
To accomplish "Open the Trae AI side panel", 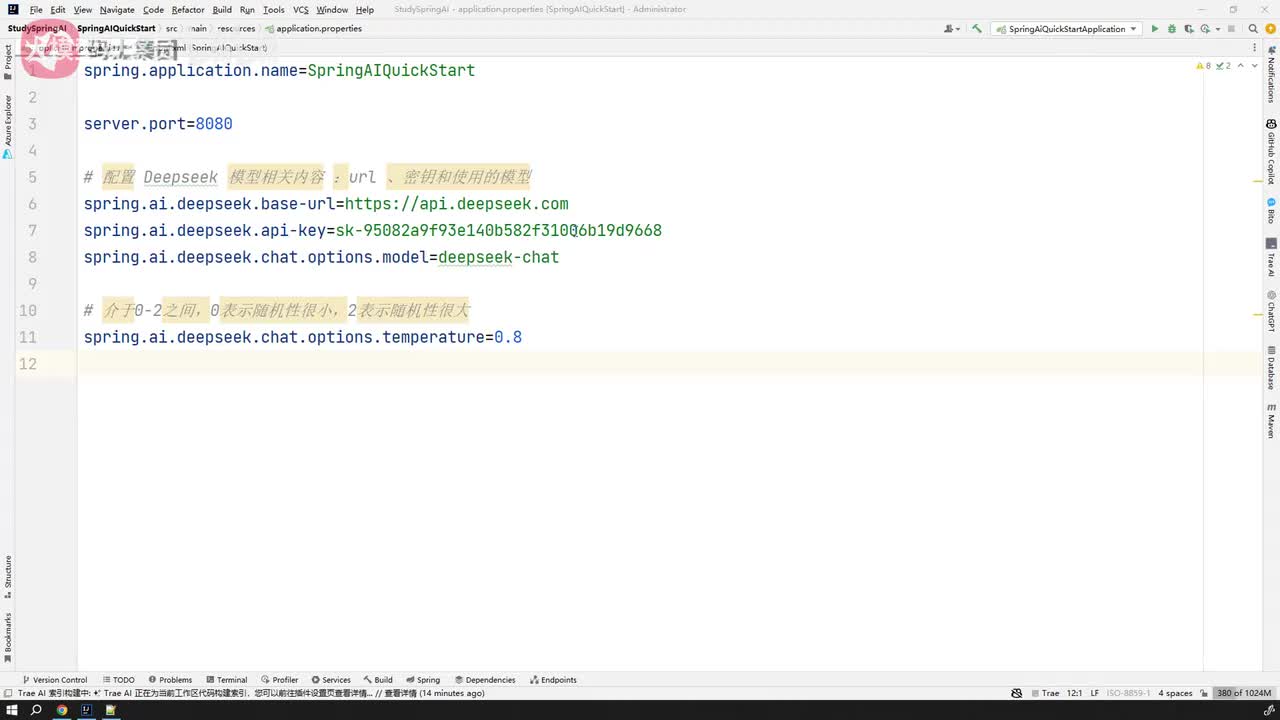I will click(x=1271, y=257).
